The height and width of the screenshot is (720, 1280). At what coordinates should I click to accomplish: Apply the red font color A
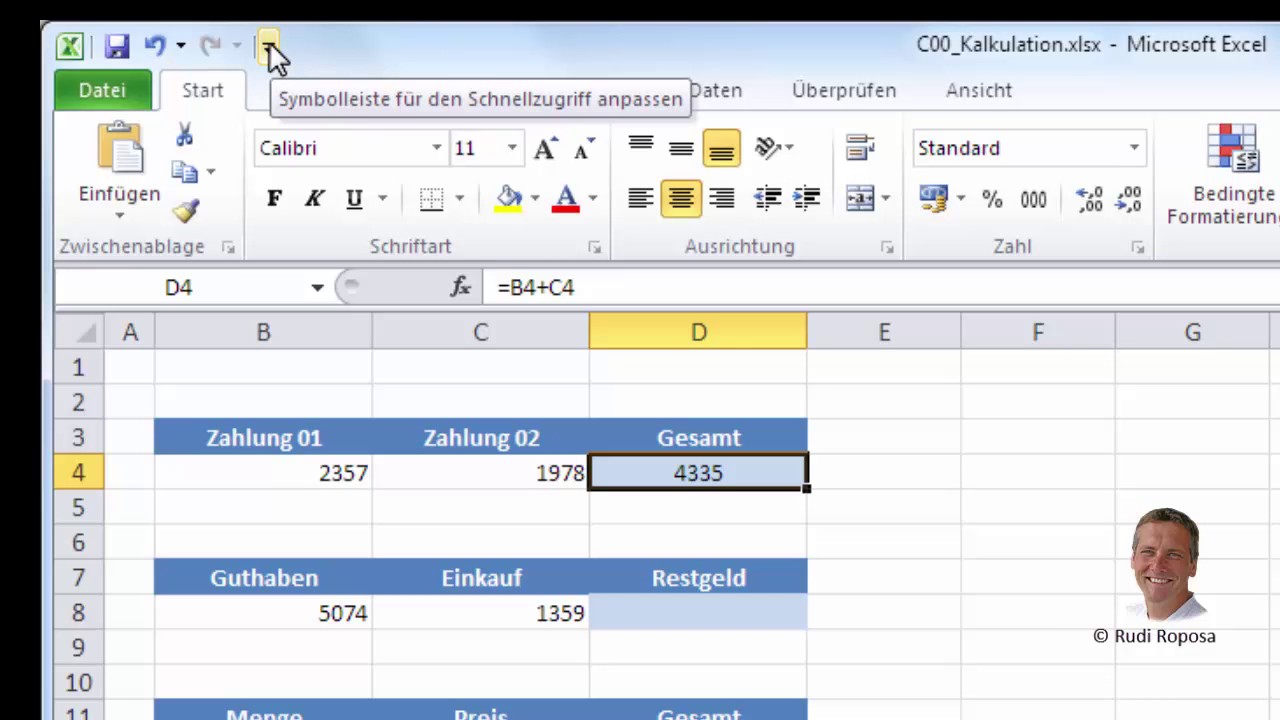566,198
